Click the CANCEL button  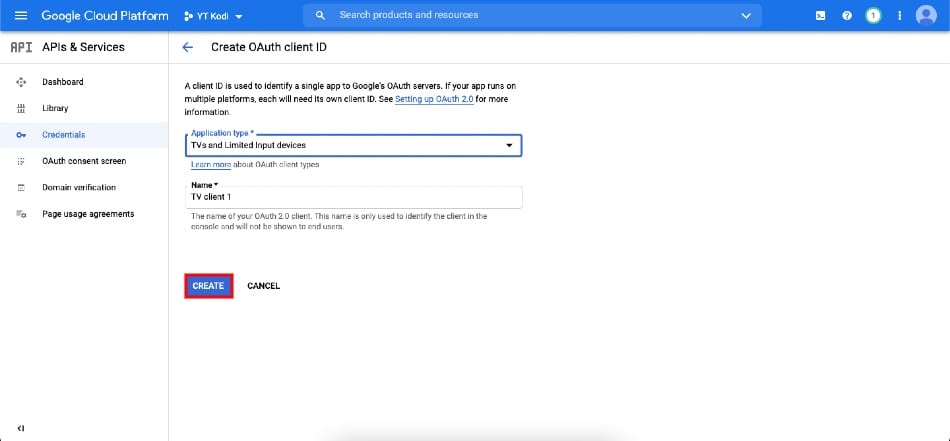[264, 286]
